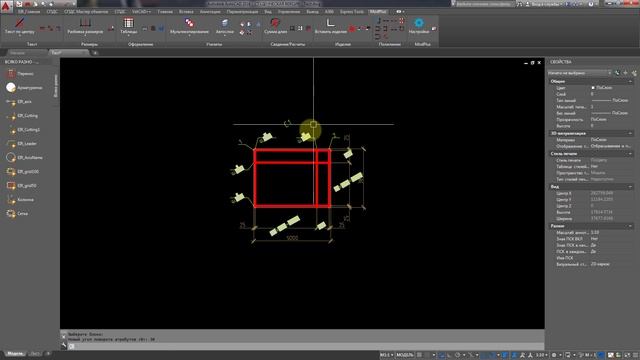The height and width of the screenshot is (360, 640).
Task: Click the command line wrench icon
Action: point(64,346)
